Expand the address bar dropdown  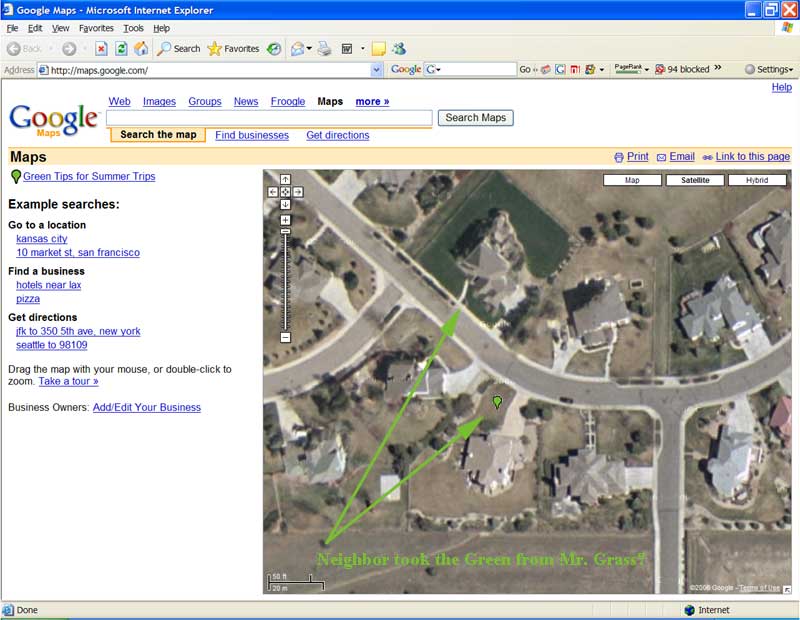point(377,70)
